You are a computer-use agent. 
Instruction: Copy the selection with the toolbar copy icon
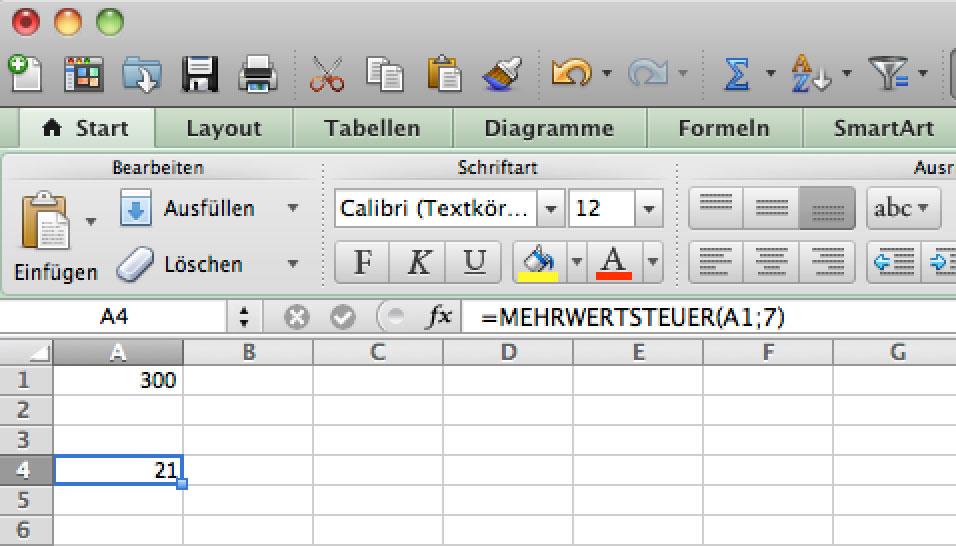[x=385, y=74]
